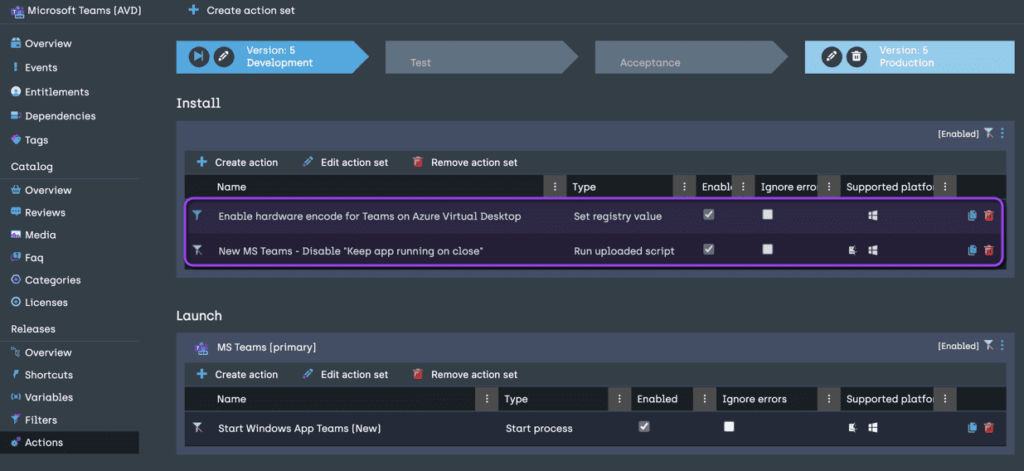Screen dimensions: 1024x471
Task: Click the Development version edit pencil icon
Action: click(224, 56)
